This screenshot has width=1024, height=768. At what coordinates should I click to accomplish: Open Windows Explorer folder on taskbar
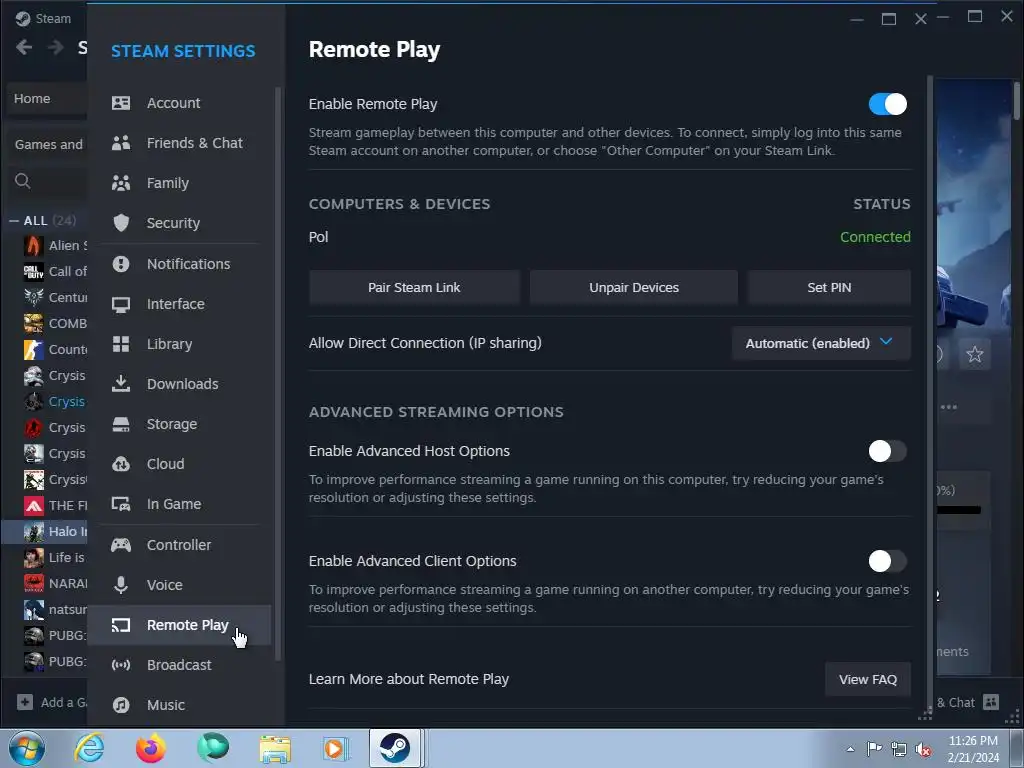pos(275,748)
